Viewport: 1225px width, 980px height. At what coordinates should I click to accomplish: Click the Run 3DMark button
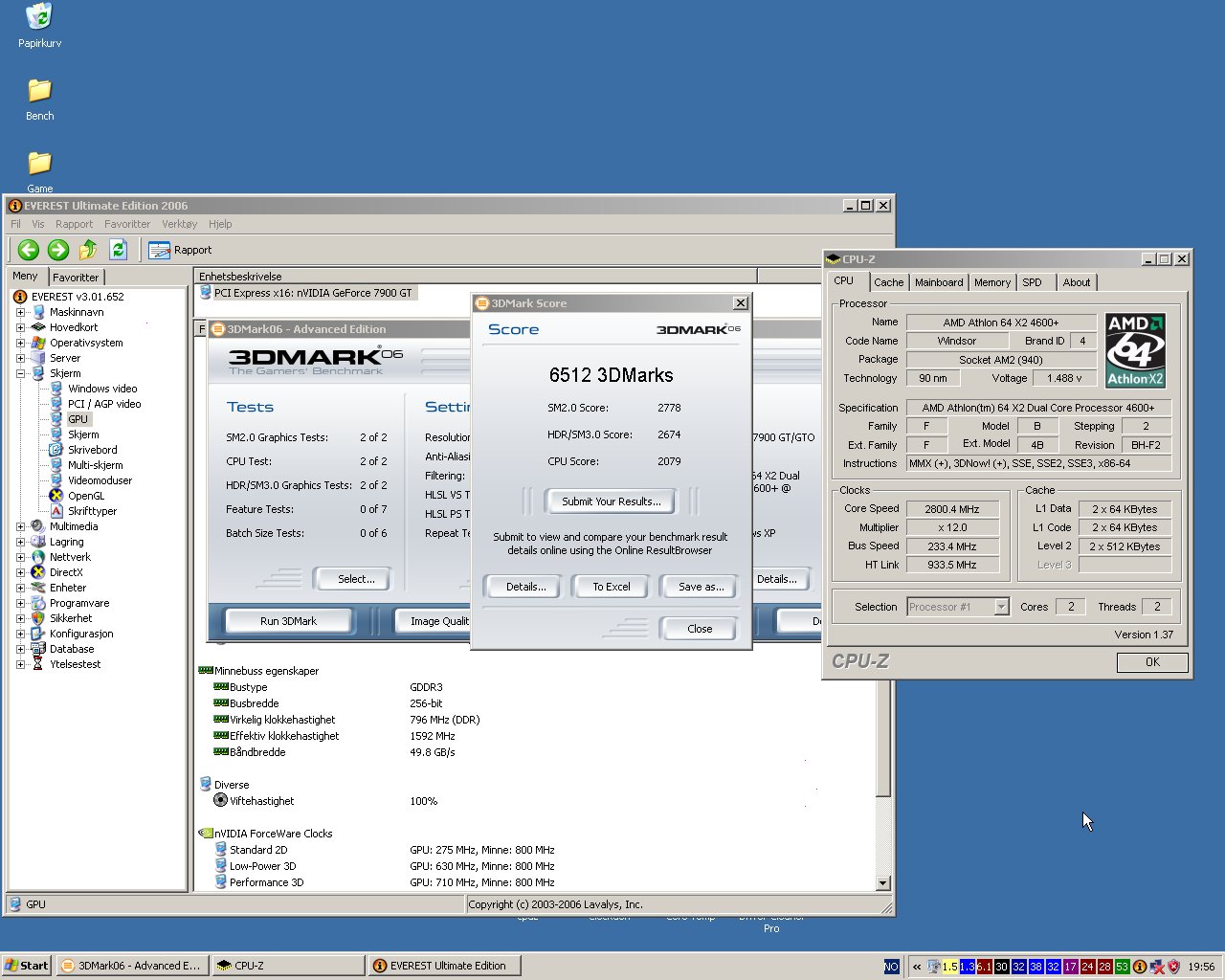tap(288, 621)
